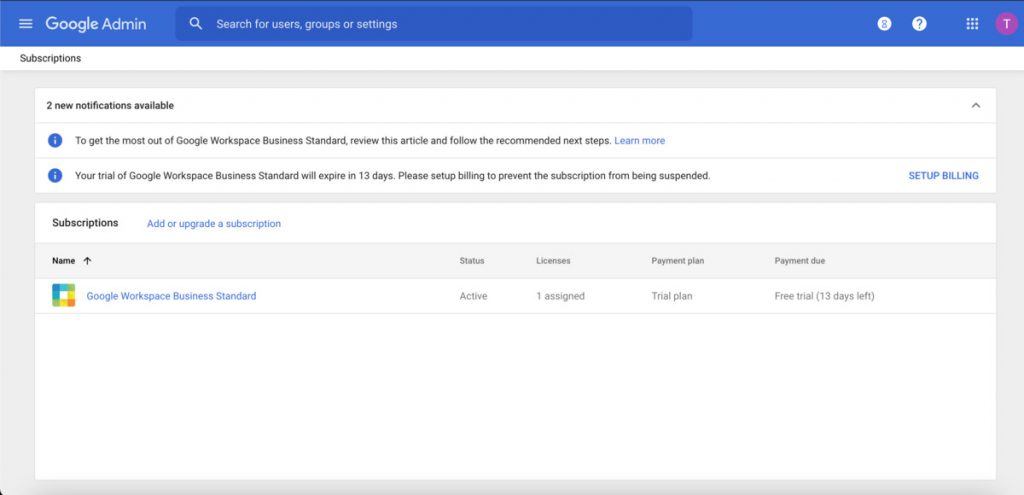Click the Licenses column header
1024x495 pixels.
[x=553, y=261]
